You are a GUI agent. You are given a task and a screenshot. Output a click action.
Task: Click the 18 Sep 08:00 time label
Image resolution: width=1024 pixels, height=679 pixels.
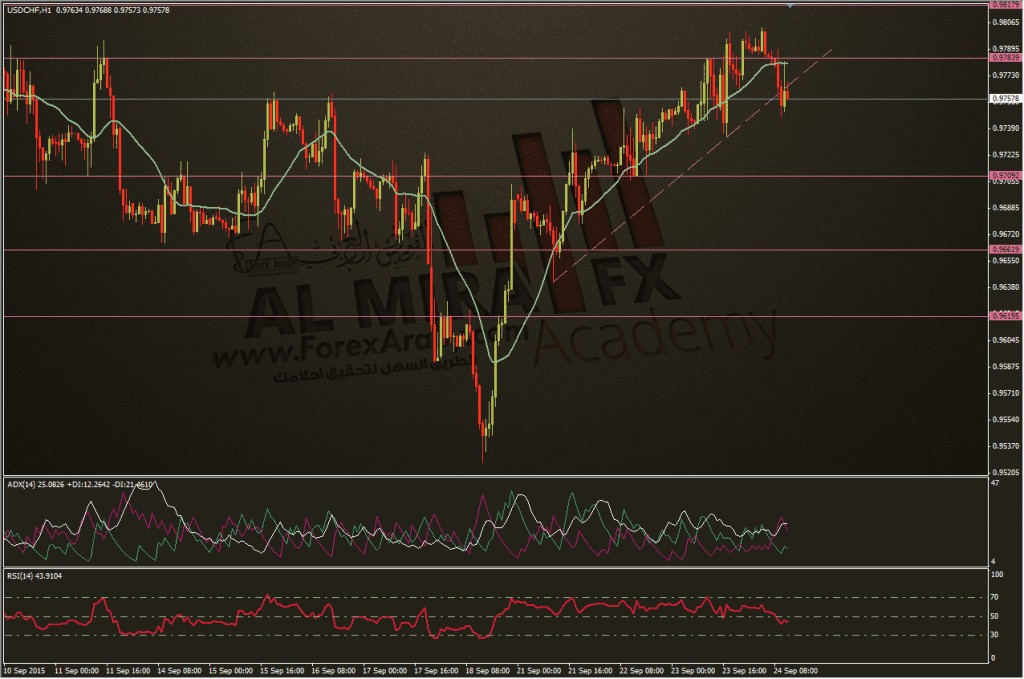(x=487, y=671)
